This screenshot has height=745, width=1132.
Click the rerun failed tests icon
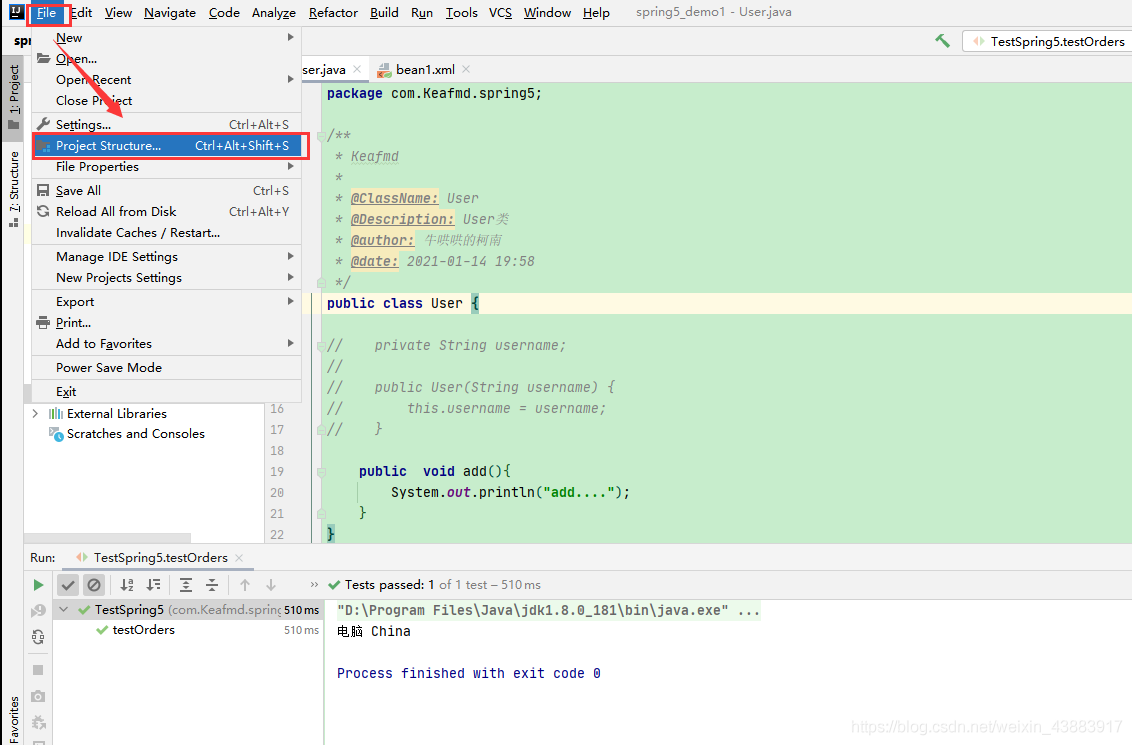(x=38, y=611)
